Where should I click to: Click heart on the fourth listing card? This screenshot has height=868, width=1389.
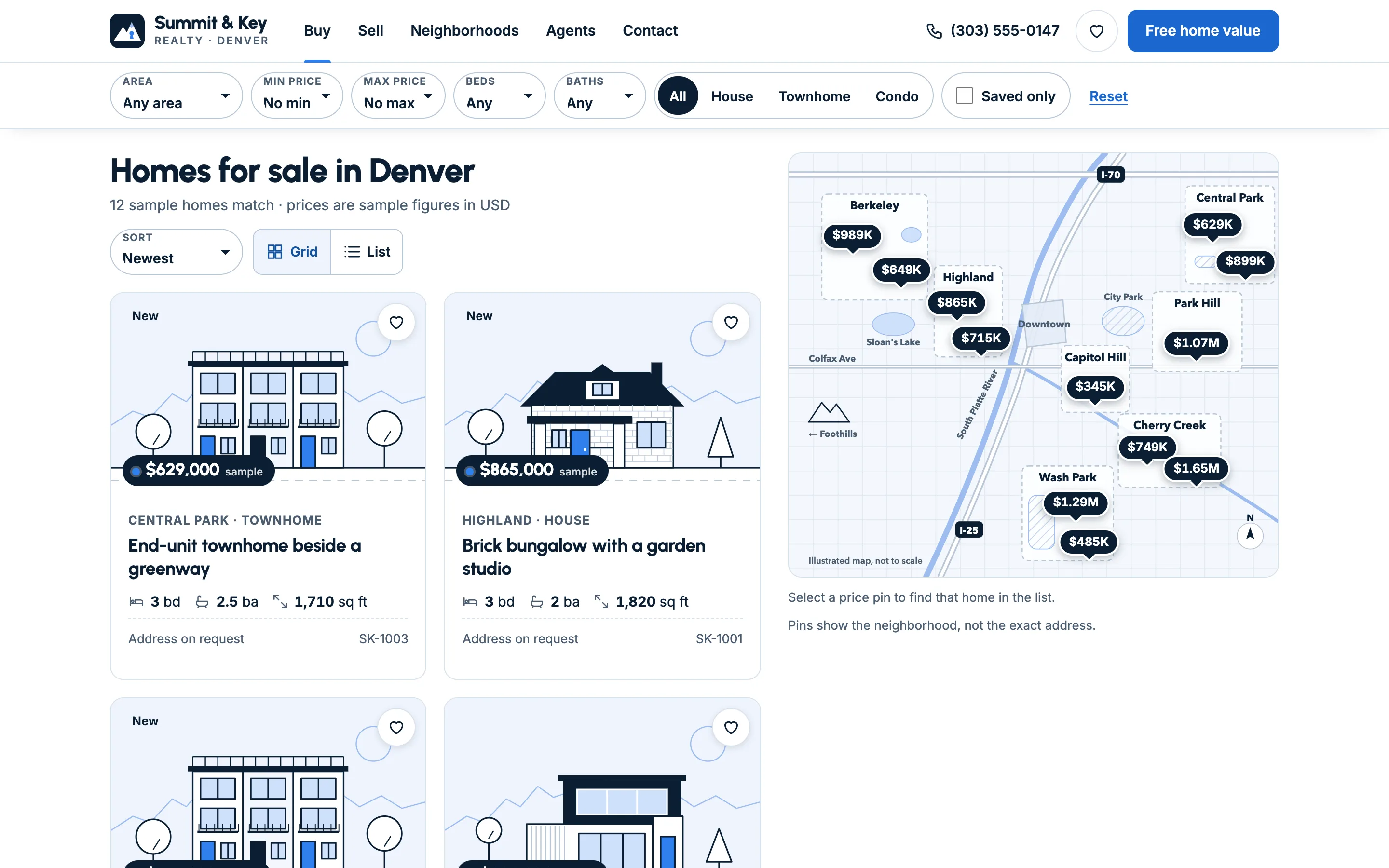click(731, 727)
